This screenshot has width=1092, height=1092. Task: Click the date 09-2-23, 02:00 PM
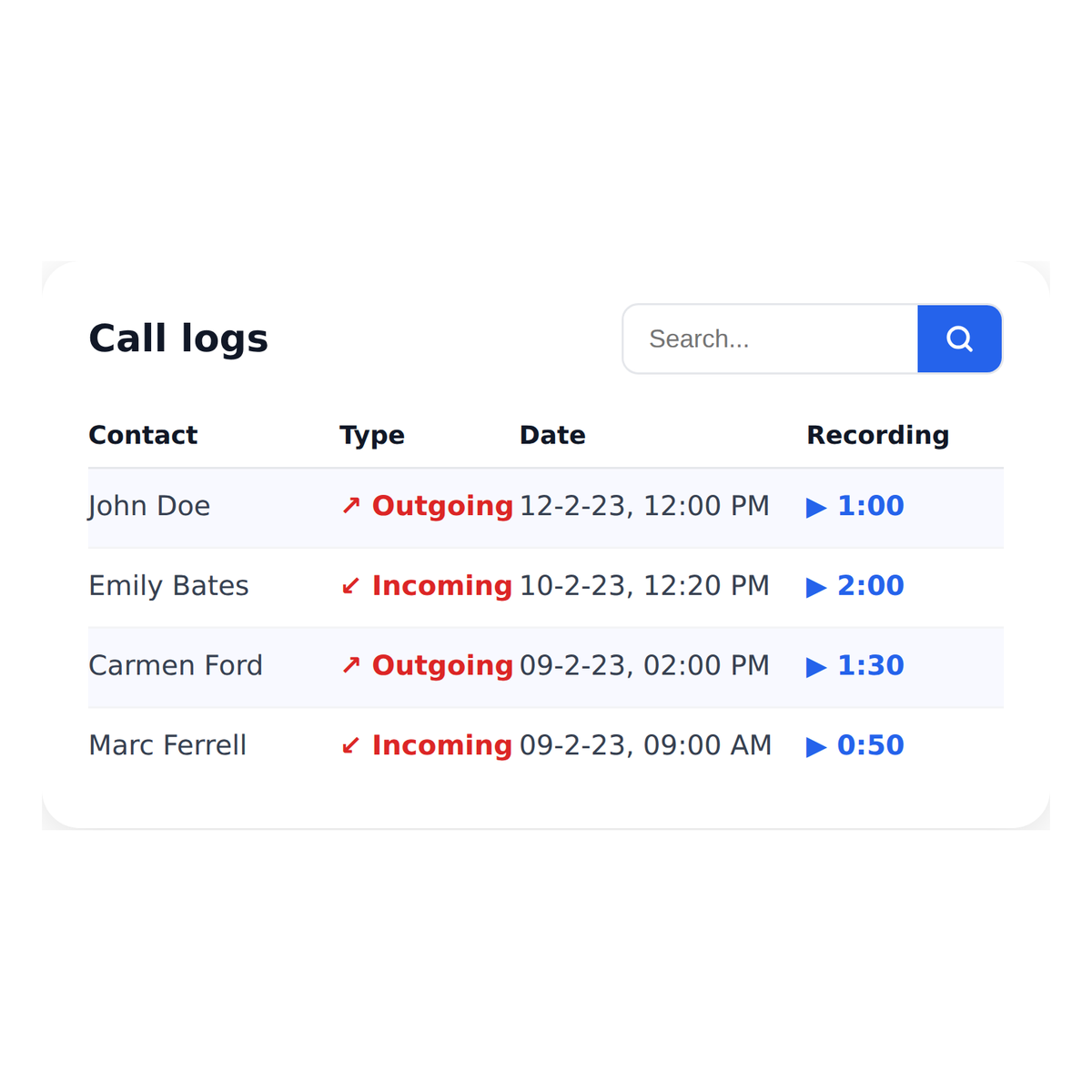click(644, 666)
